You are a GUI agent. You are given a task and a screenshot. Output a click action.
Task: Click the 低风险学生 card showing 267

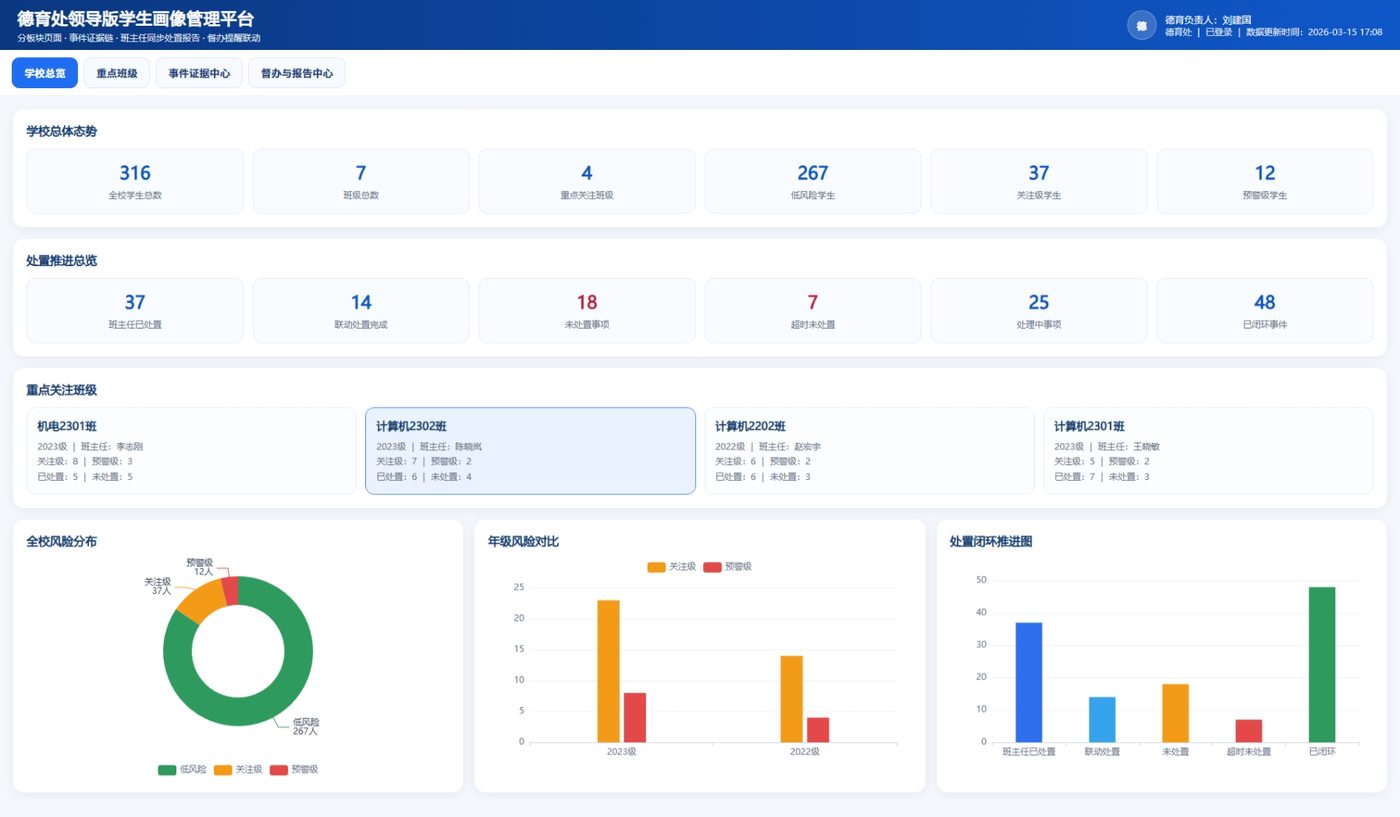tap(813, 181)
